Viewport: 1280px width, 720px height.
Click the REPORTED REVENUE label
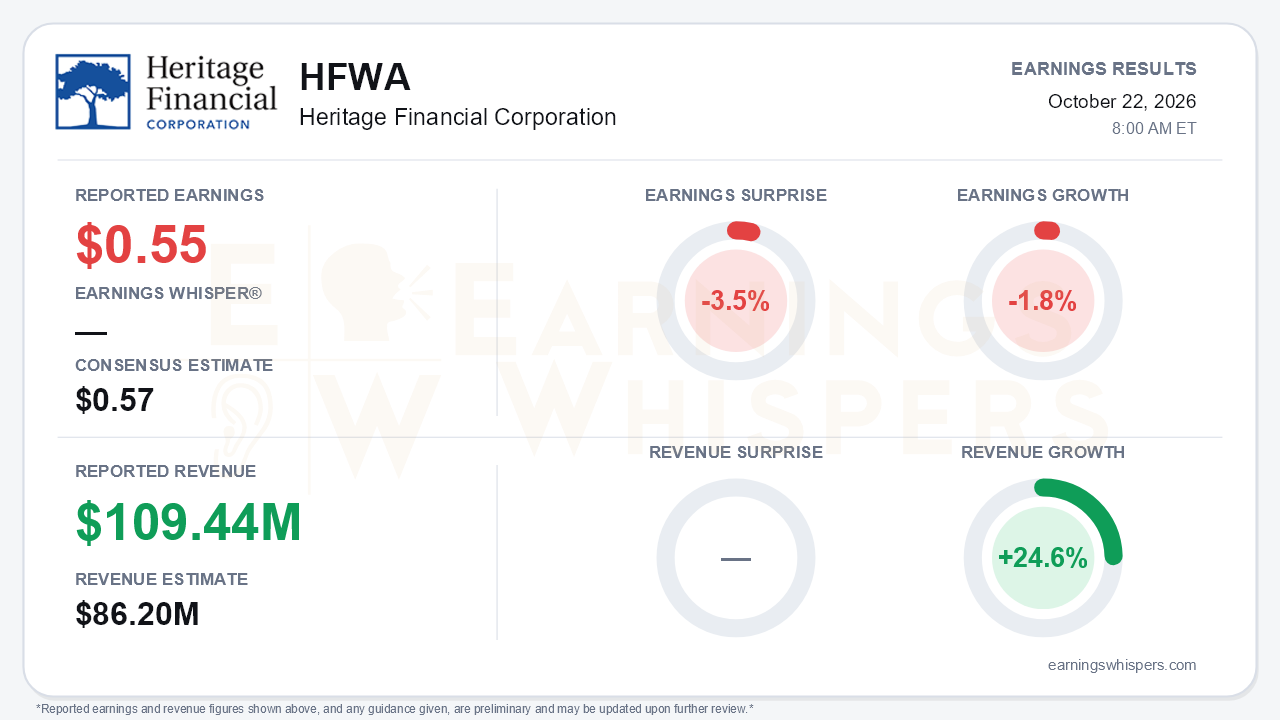[x=166, y=472]
